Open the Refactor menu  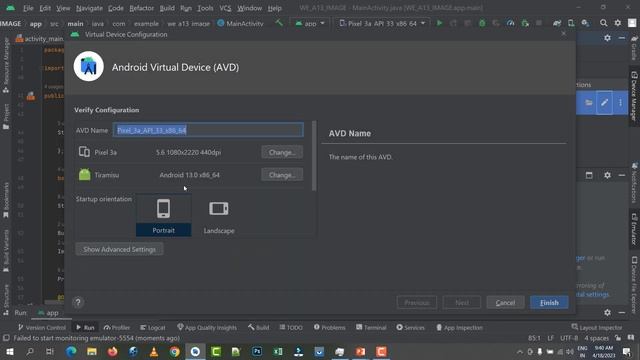(141, 8)
